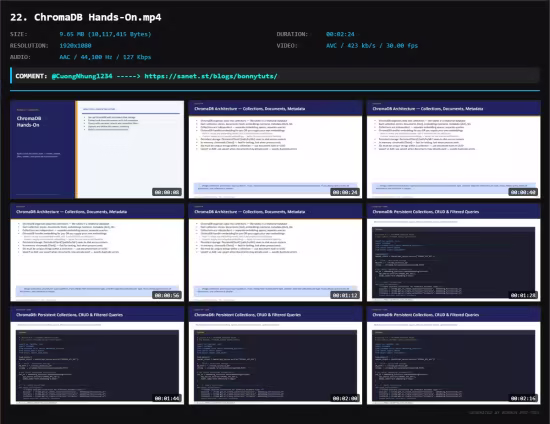Click the thumbnail at timestamp 00:02:16

point(454,356)
